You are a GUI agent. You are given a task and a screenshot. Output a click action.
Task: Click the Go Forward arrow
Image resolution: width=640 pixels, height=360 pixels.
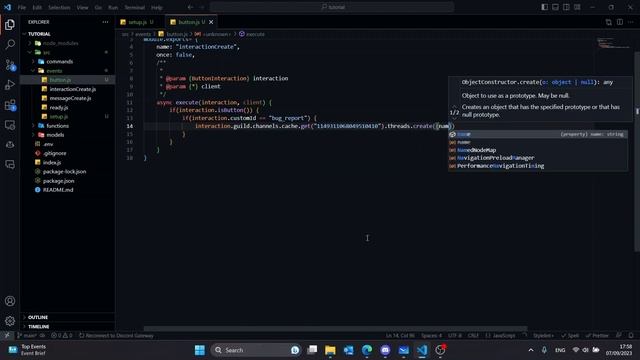tap(202, 7)
